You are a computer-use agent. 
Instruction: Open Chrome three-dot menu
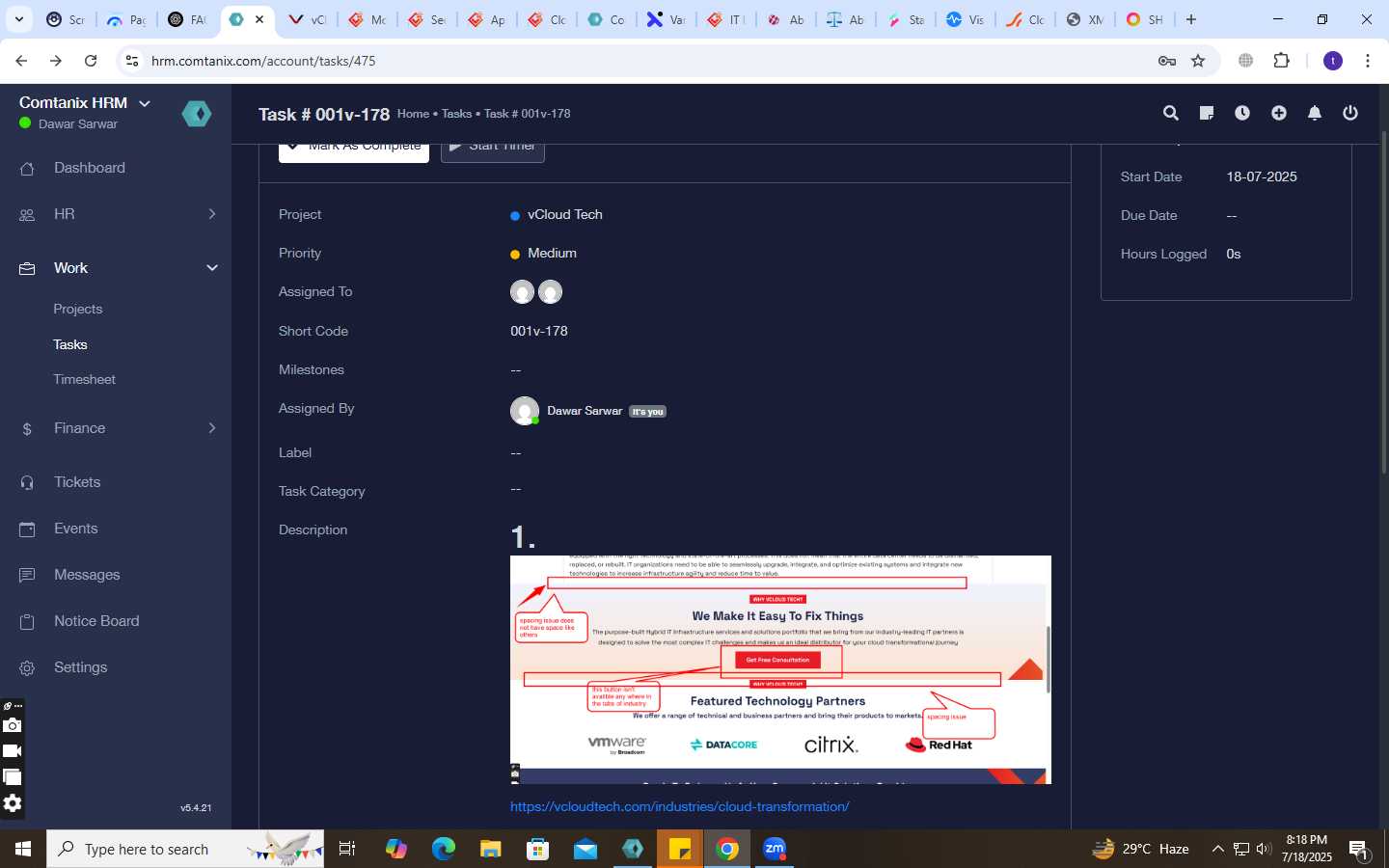point(1368,61)
